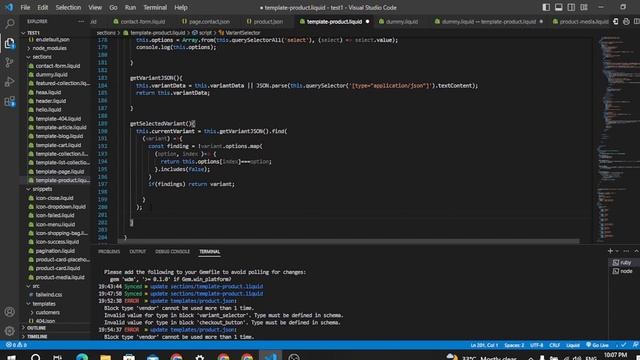Open the Debug Console panel tab
This screenshot has height=360, width=640.
tap(172, 251)
